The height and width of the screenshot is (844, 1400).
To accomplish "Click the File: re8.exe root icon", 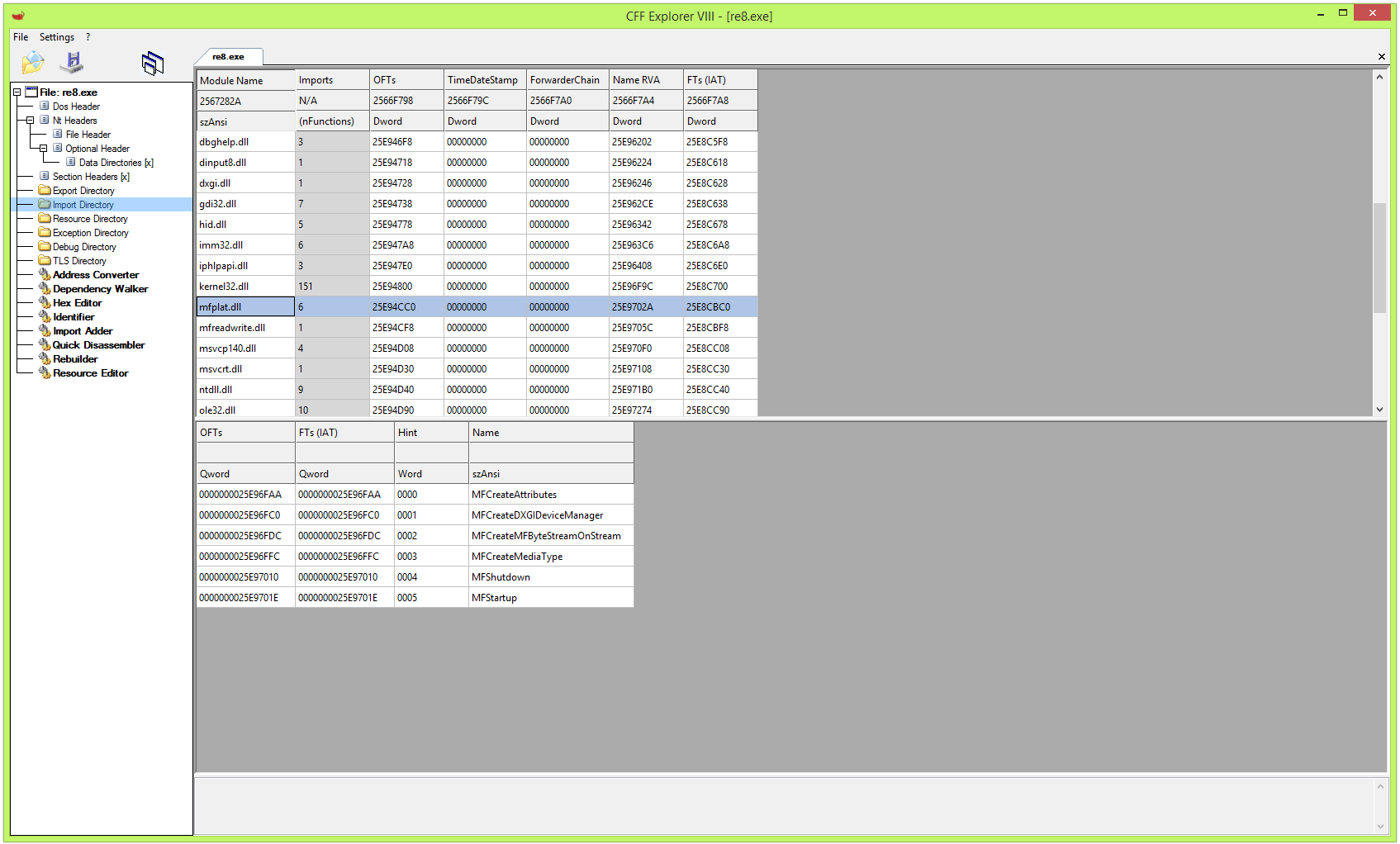I will pyautogui.click(x=31, y=92).
